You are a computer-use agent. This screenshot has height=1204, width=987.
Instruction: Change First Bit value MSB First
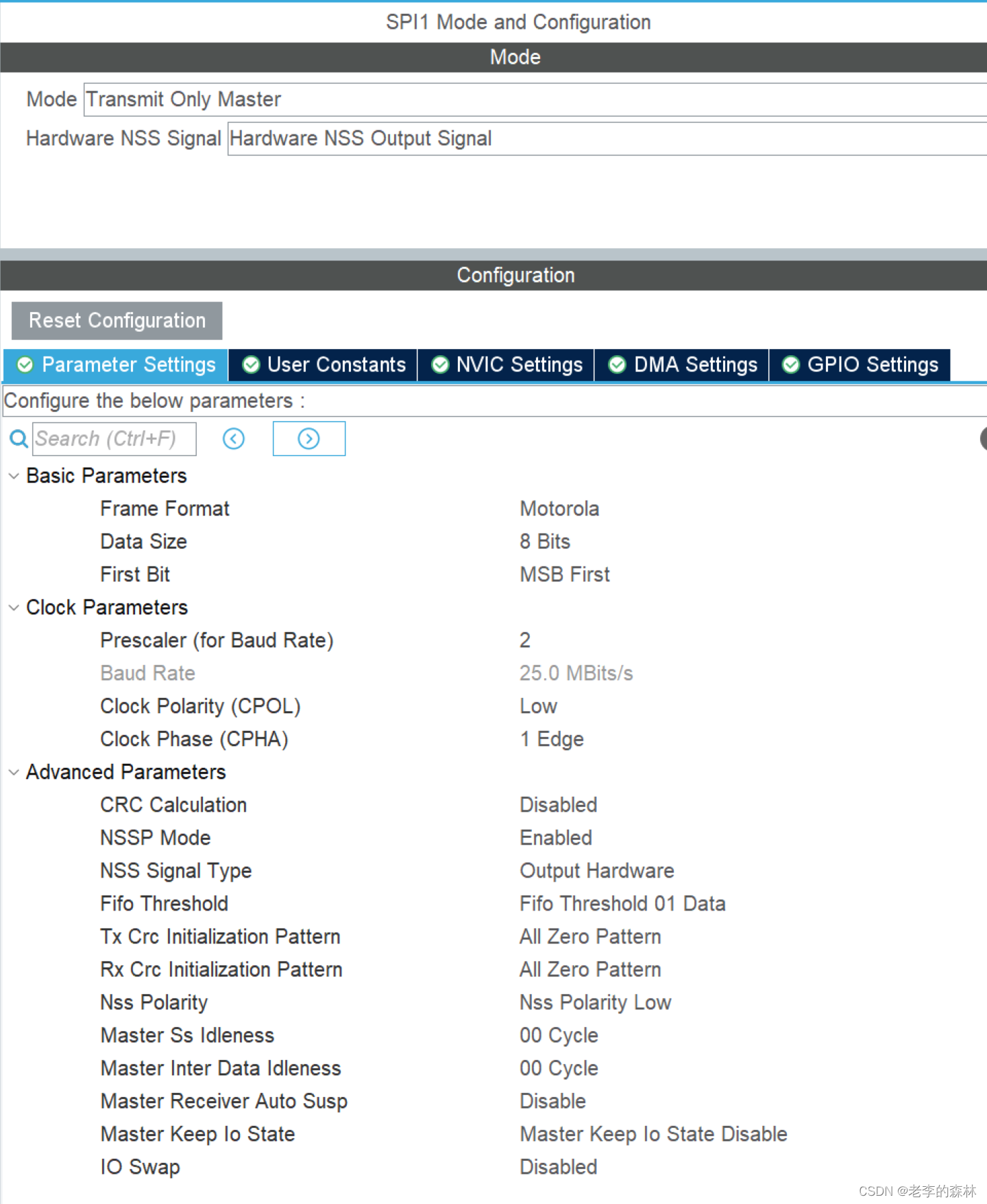565,575
